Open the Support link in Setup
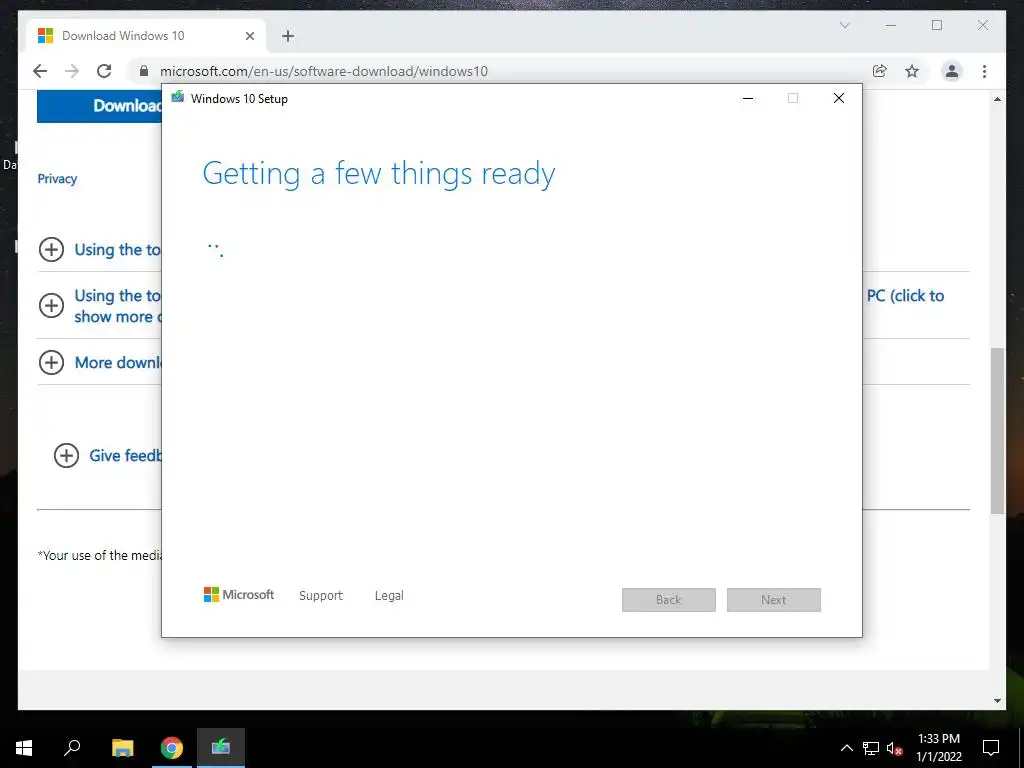Viewport: 1024px width, 768px height. coord(321,595)
